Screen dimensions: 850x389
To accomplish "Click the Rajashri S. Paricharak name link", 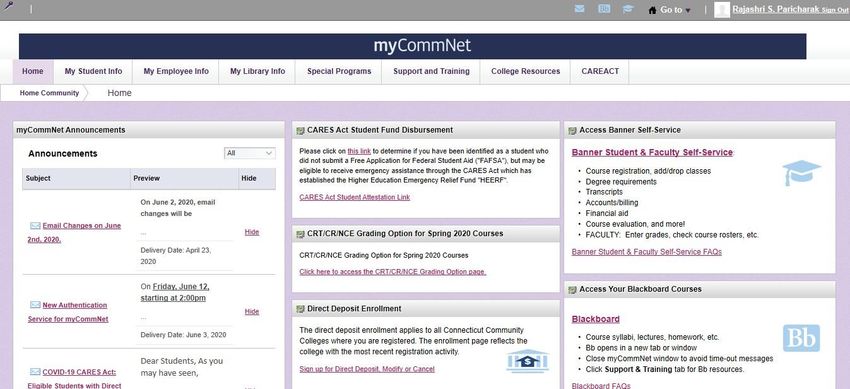I will click(776, 9).
